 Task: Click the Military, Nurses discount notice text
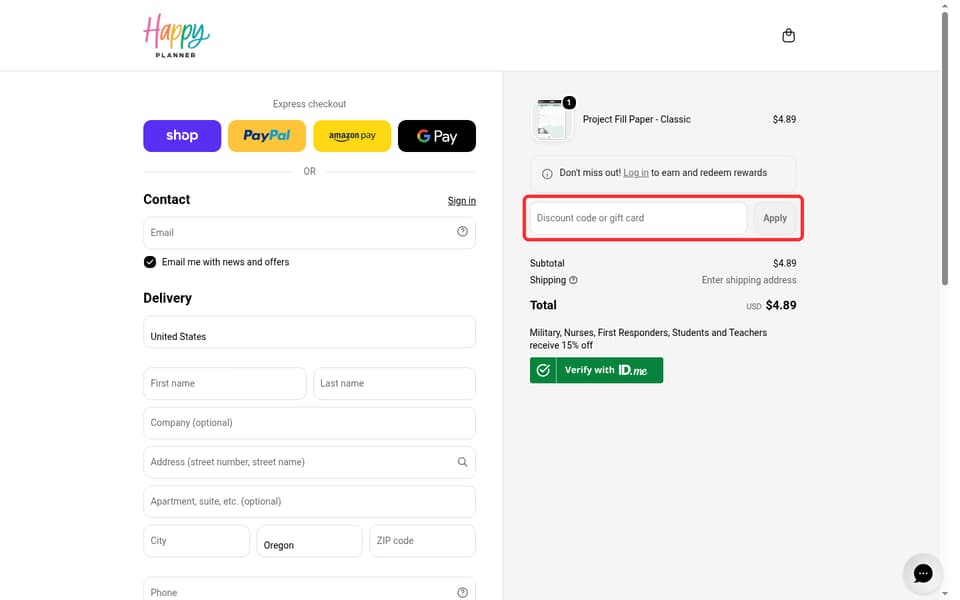[x=648, y=339]
